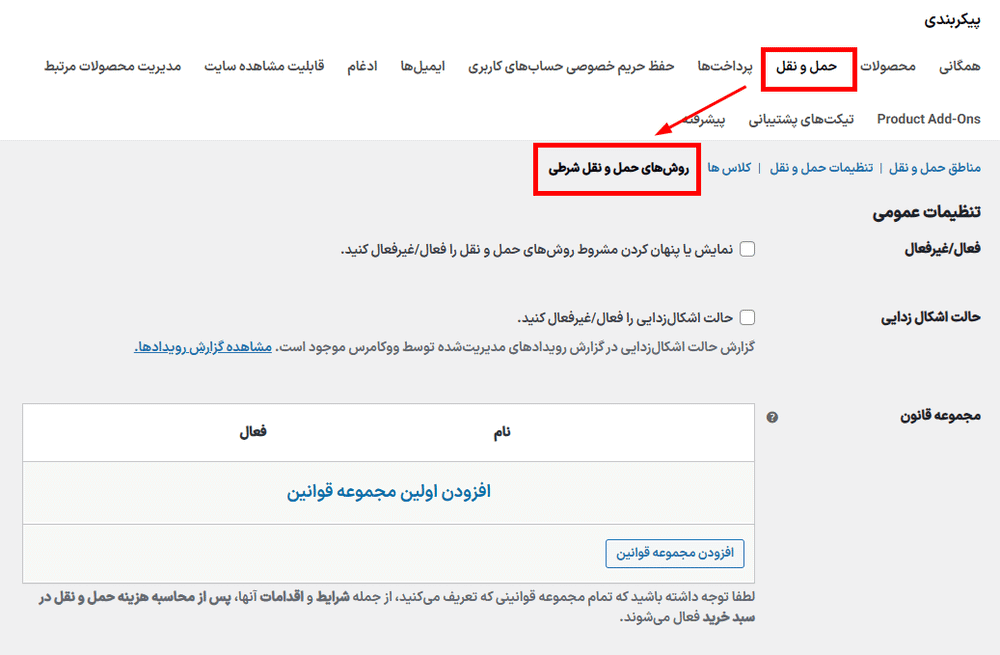Viewport: 1000px width, 655px height.
Task: Open the Product Add-Ons tab
Action: (x=929, y=119)
